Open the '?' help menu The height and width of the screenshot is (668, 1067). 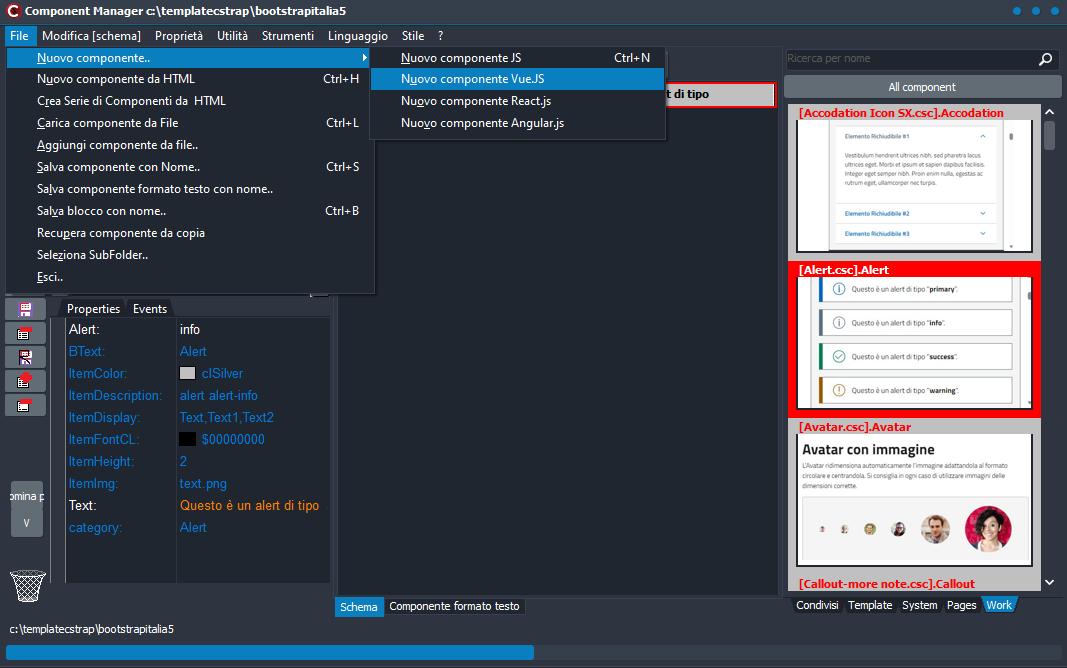click(x=440, y=36)
